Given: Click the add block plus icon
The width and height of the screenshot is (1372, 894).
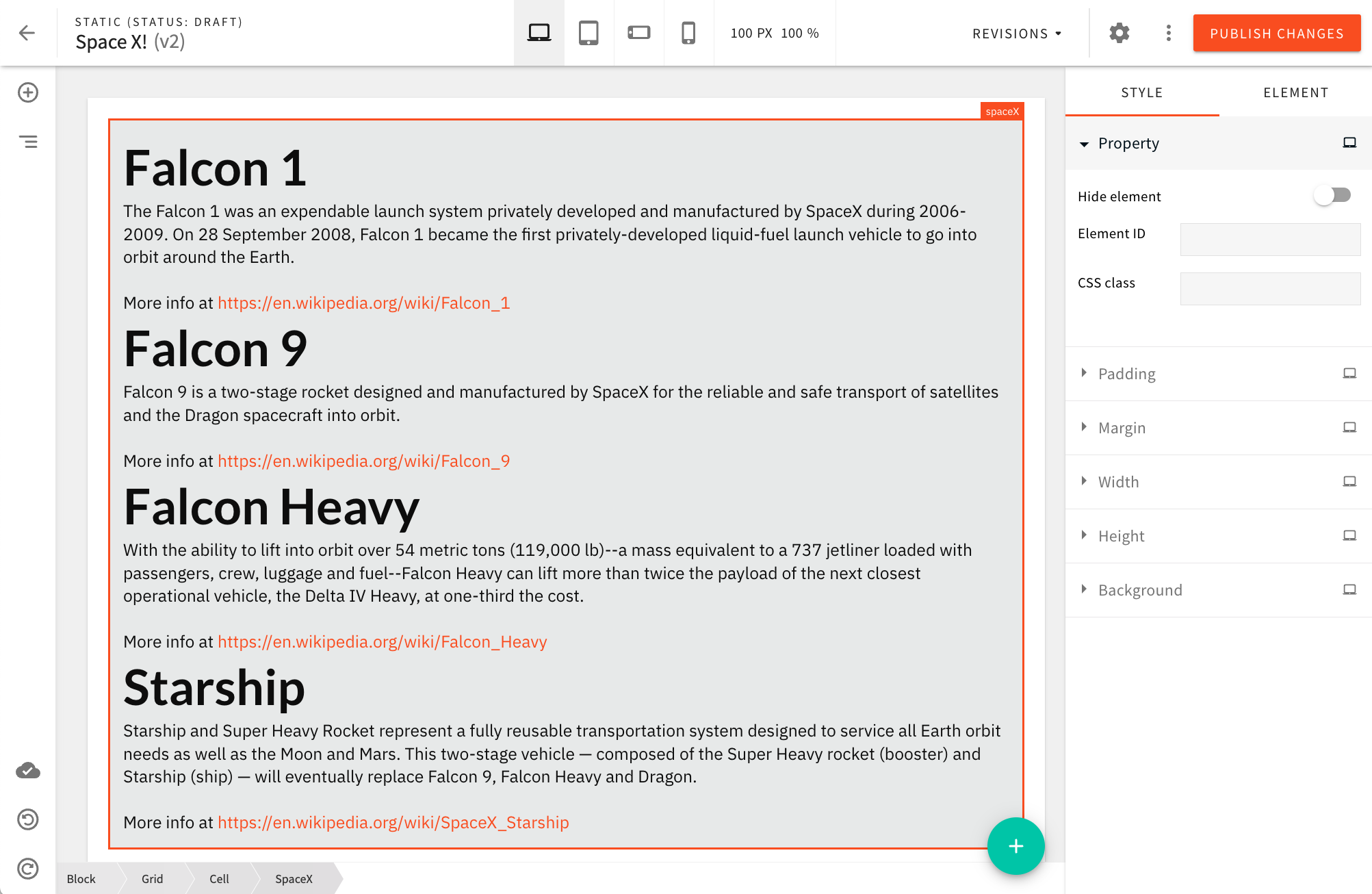Looking at the screenshot, I should [x=27, y=92].
